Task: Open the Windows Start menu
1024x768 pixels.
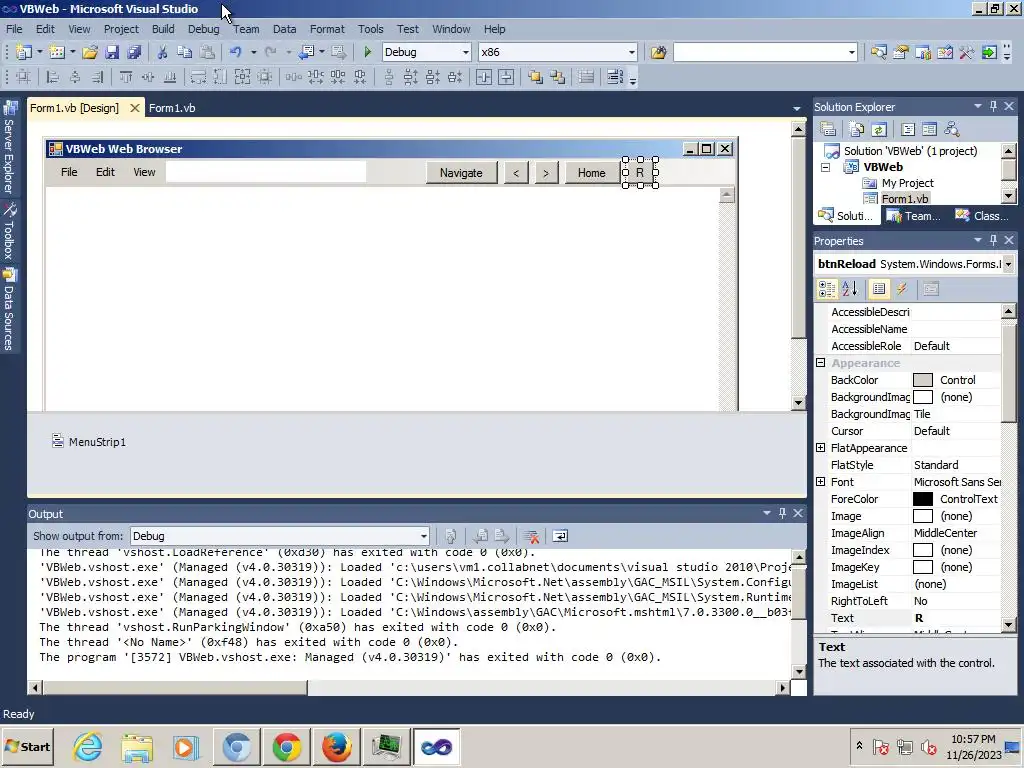Action: [x=27, y=747]
